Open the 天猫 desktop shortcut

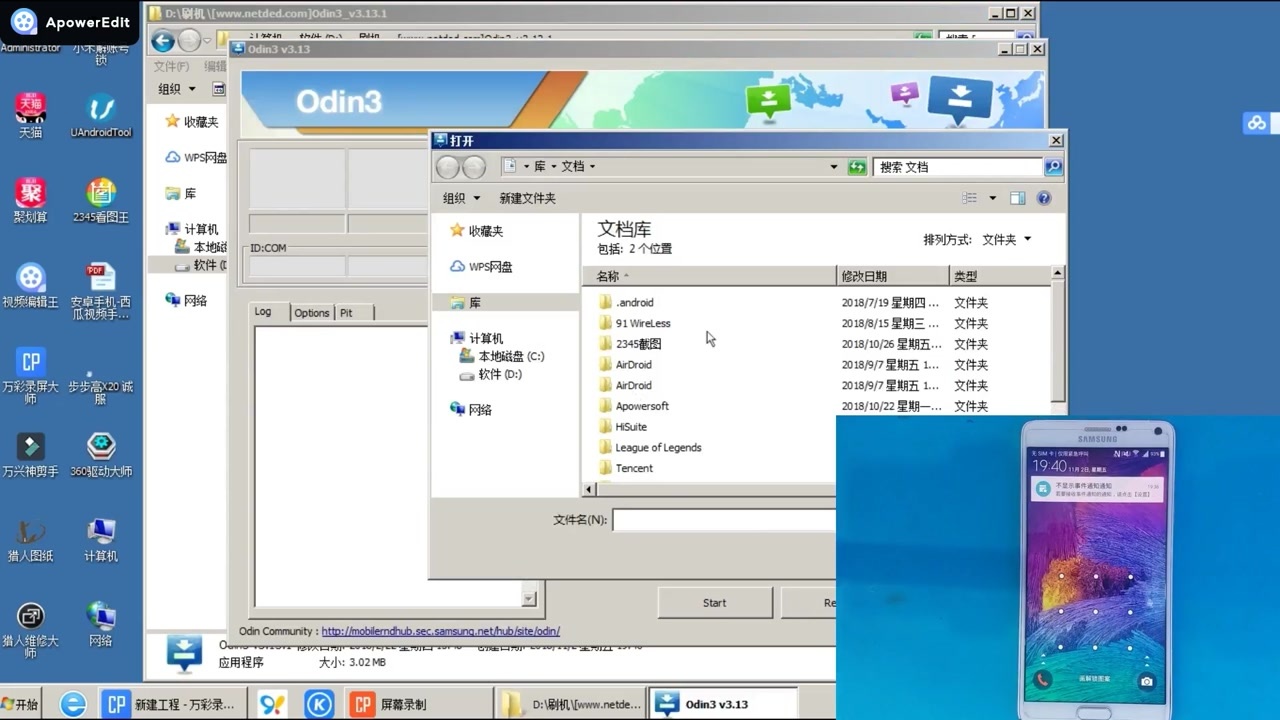(30, 115)
